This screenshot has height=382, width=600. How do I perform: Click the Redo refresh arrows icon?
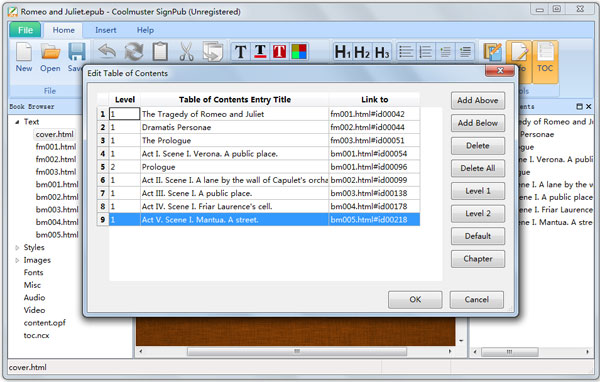134,52
